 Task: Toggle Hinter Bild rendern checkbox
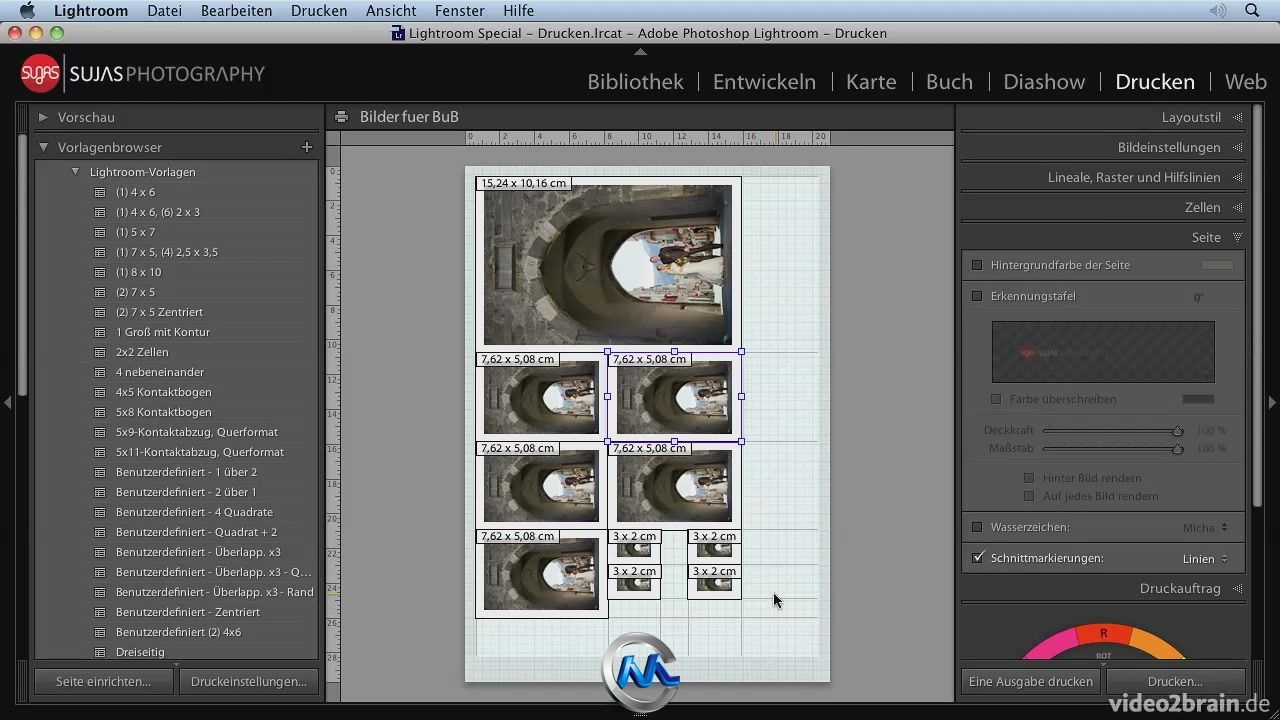pos(1028,478)
